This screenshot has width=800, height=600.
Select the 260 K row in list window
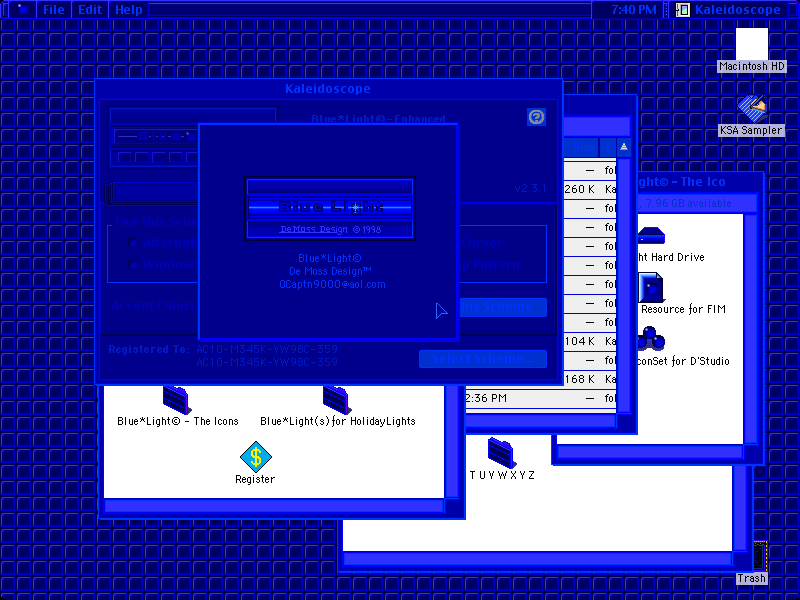pyautogui.click(x=590, y=189)
